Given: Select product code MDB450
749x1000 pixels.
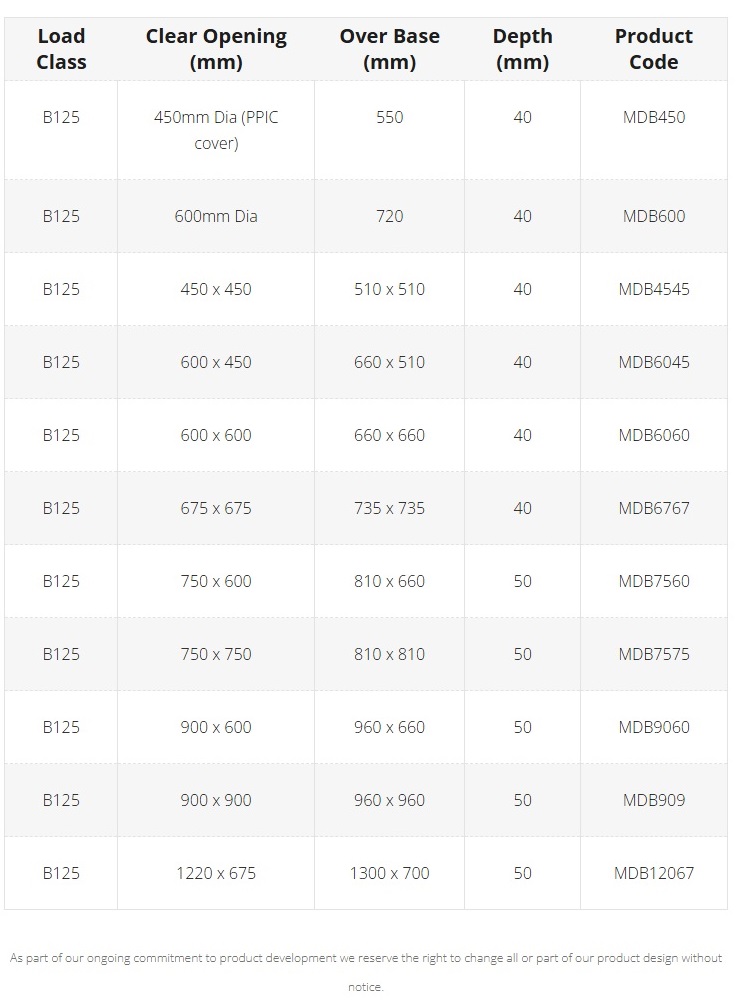Looking at the screenshot, I should coord(654,117).
